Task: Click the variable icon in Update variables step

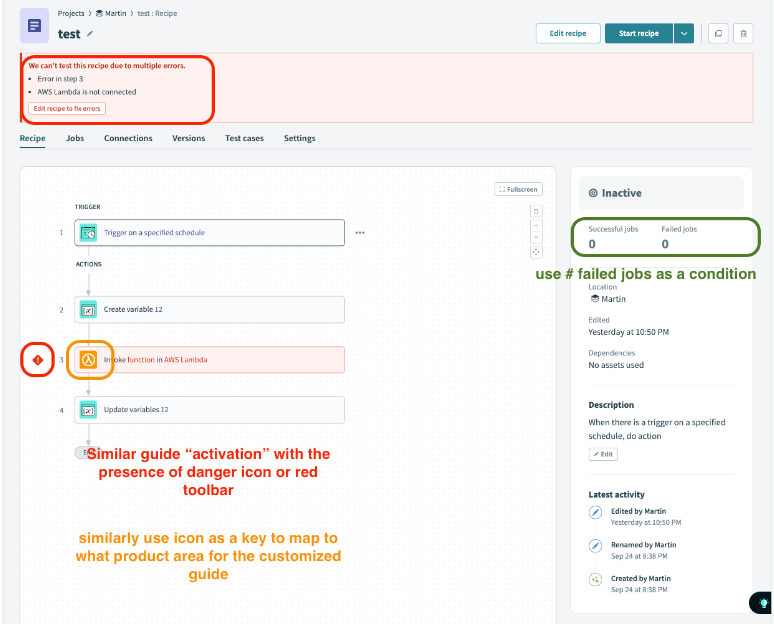Action: (x=88, y=410)
